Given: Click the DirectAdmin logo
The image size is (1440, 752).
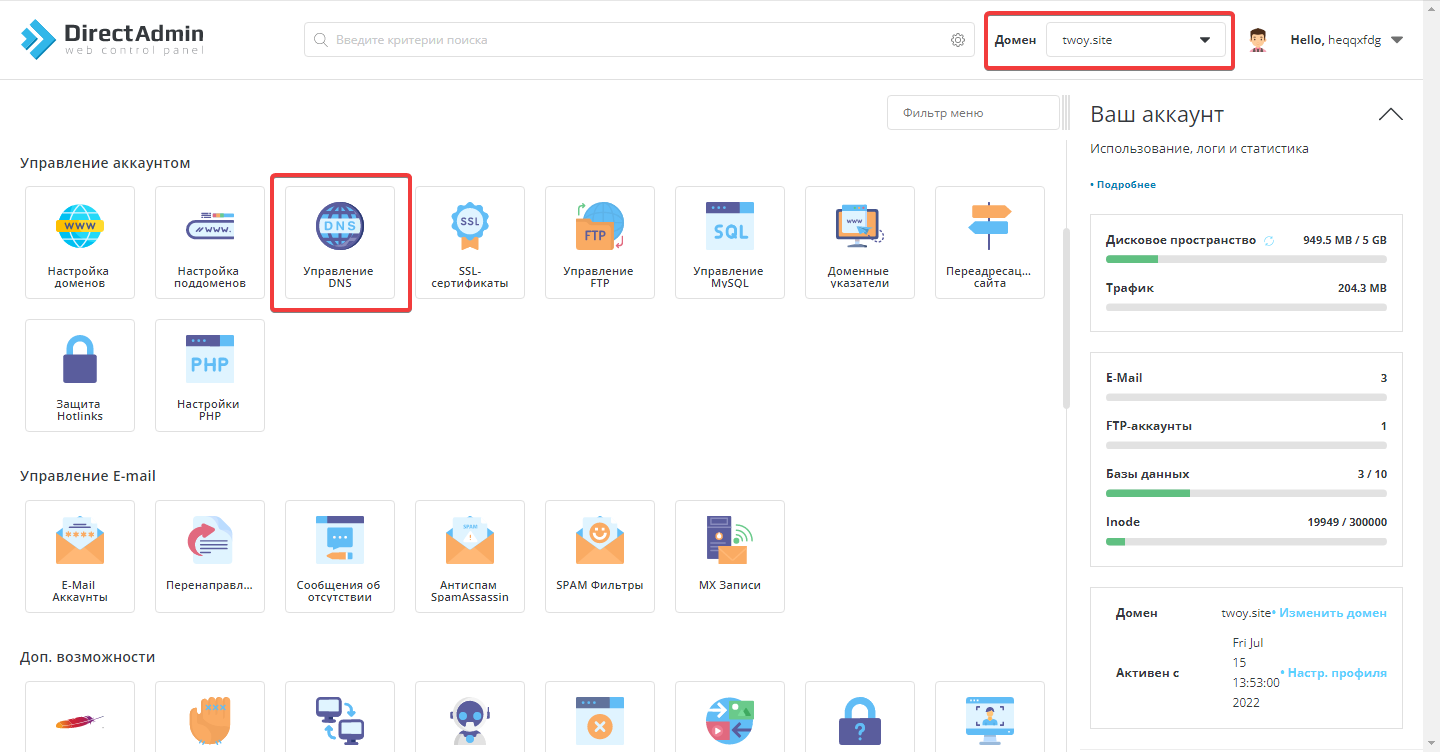Looking at the screenshot, I should 112,39.
